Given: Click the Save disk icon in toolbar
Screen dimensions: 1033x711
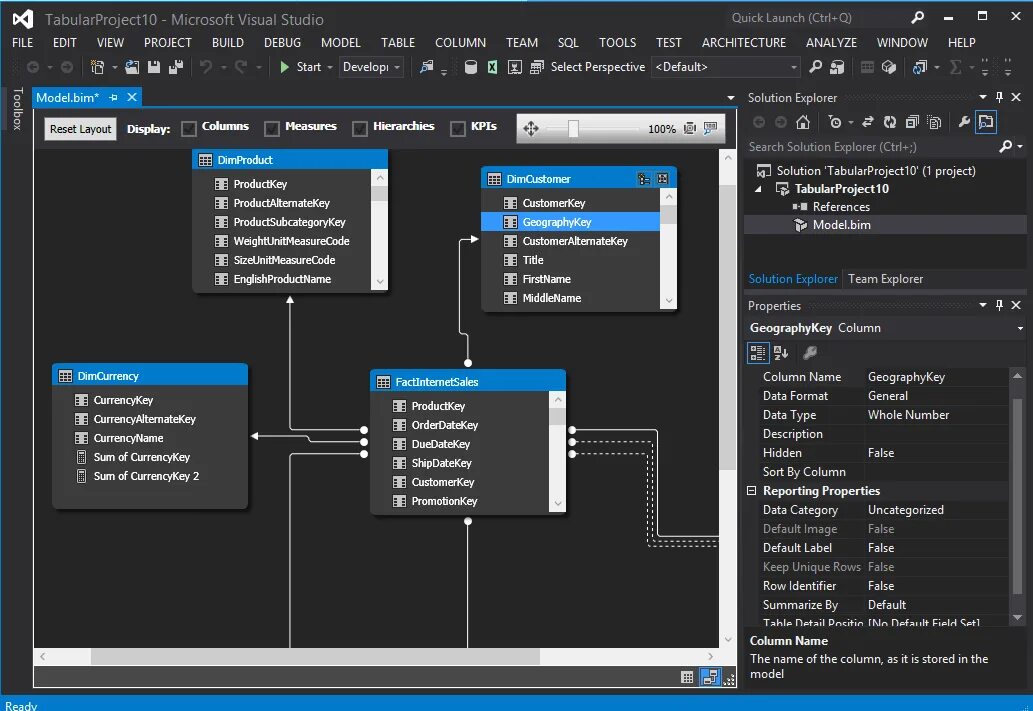Looking at the screenshot, I should (154, 67).
